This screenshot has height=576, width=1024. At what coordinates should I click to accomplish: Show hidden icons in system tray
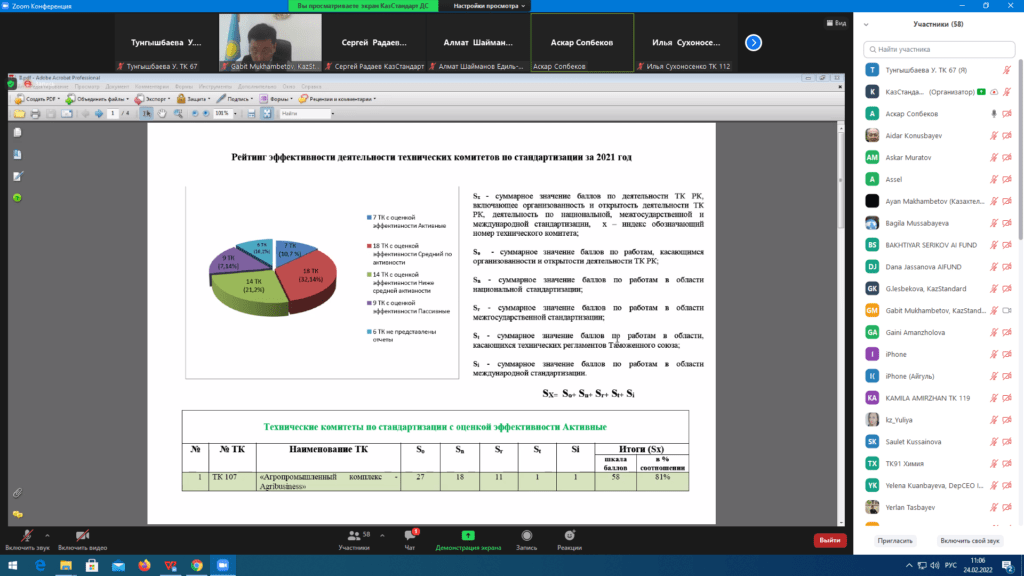[x=909, y=566]
